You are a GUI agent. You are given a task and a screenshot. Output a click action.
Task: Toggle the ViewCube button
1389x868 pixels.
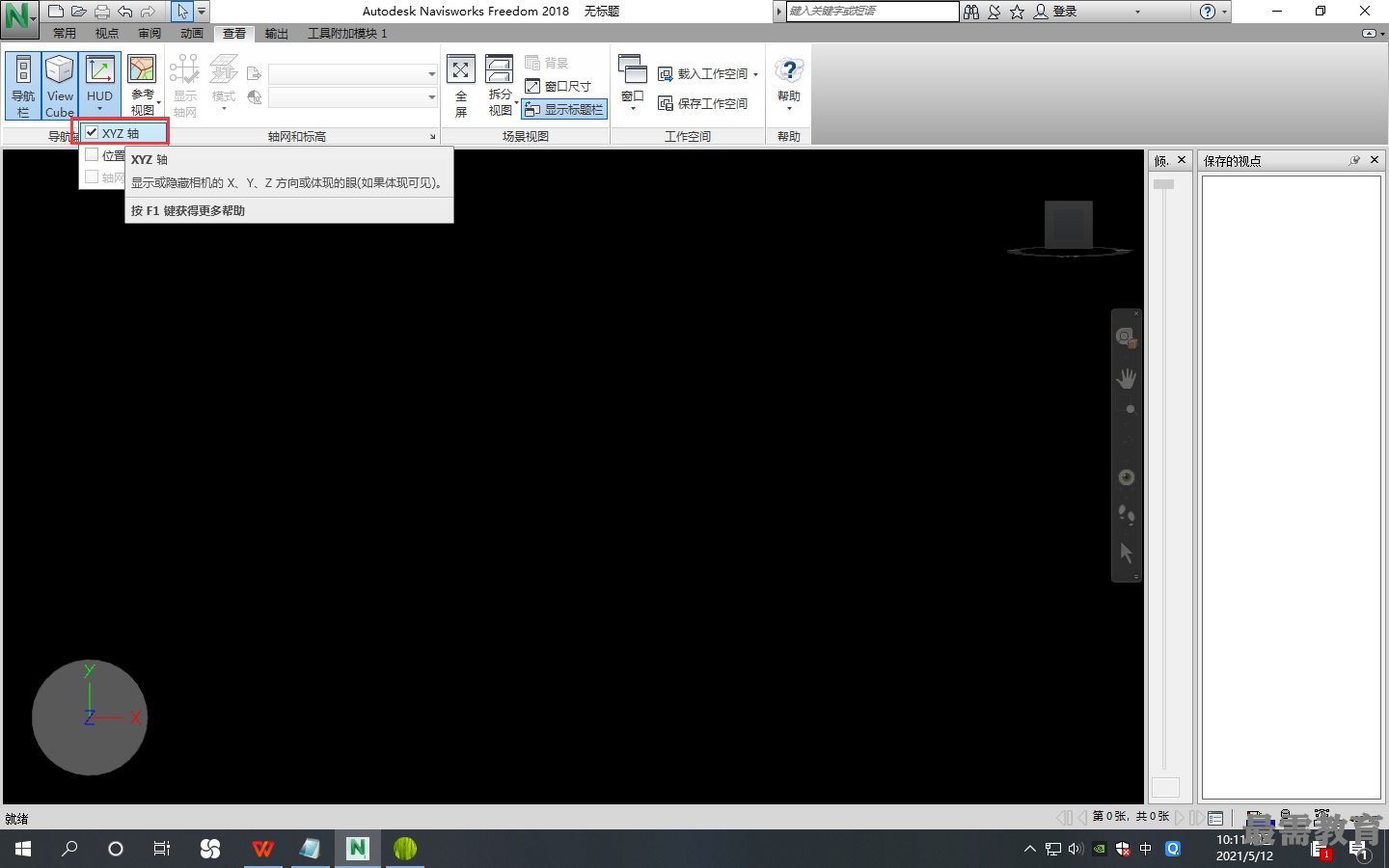click(x=60, y=86)
